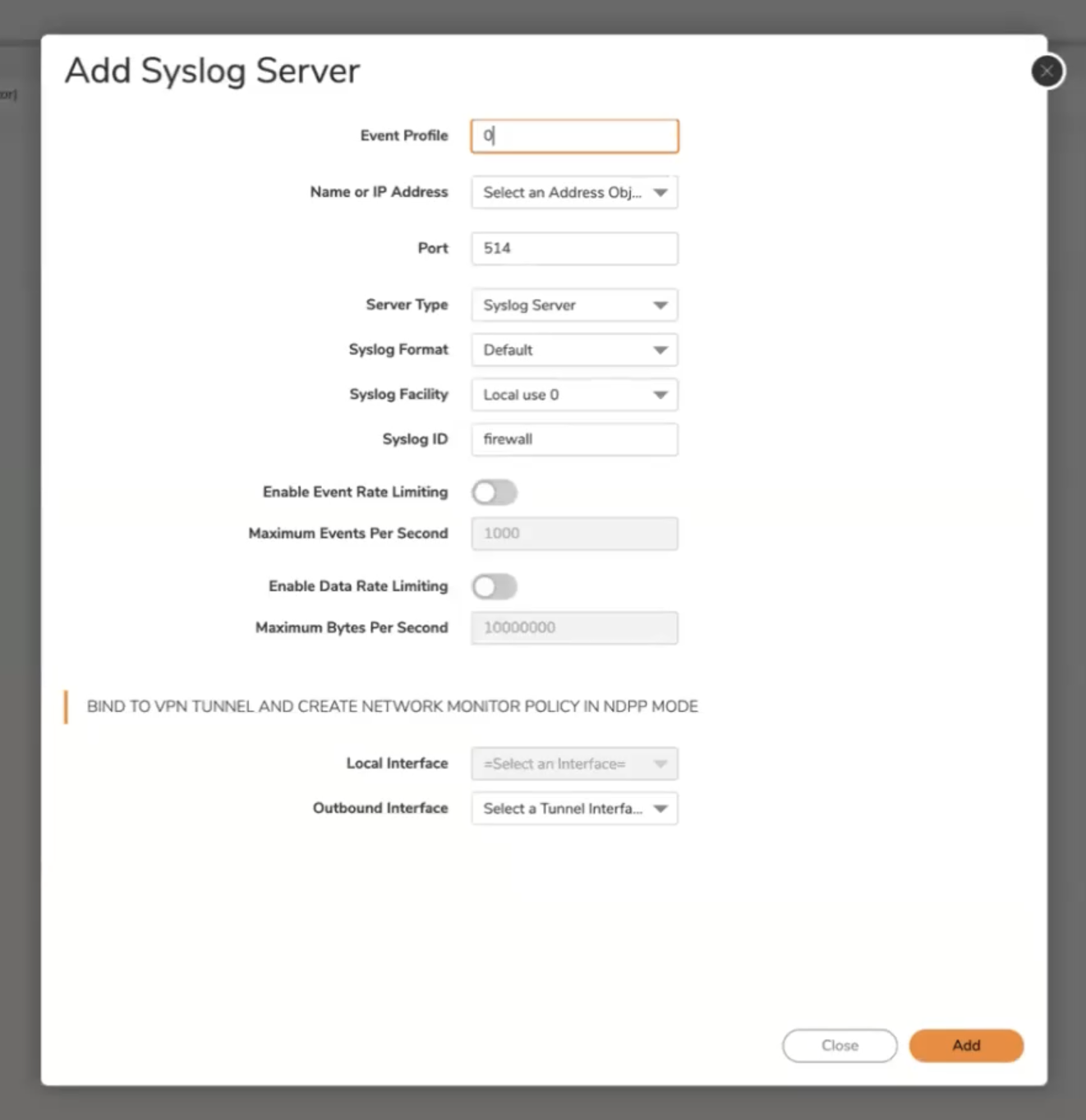
Task: Select the Syslog Server dropdown arrow
Action: point(661,305)
